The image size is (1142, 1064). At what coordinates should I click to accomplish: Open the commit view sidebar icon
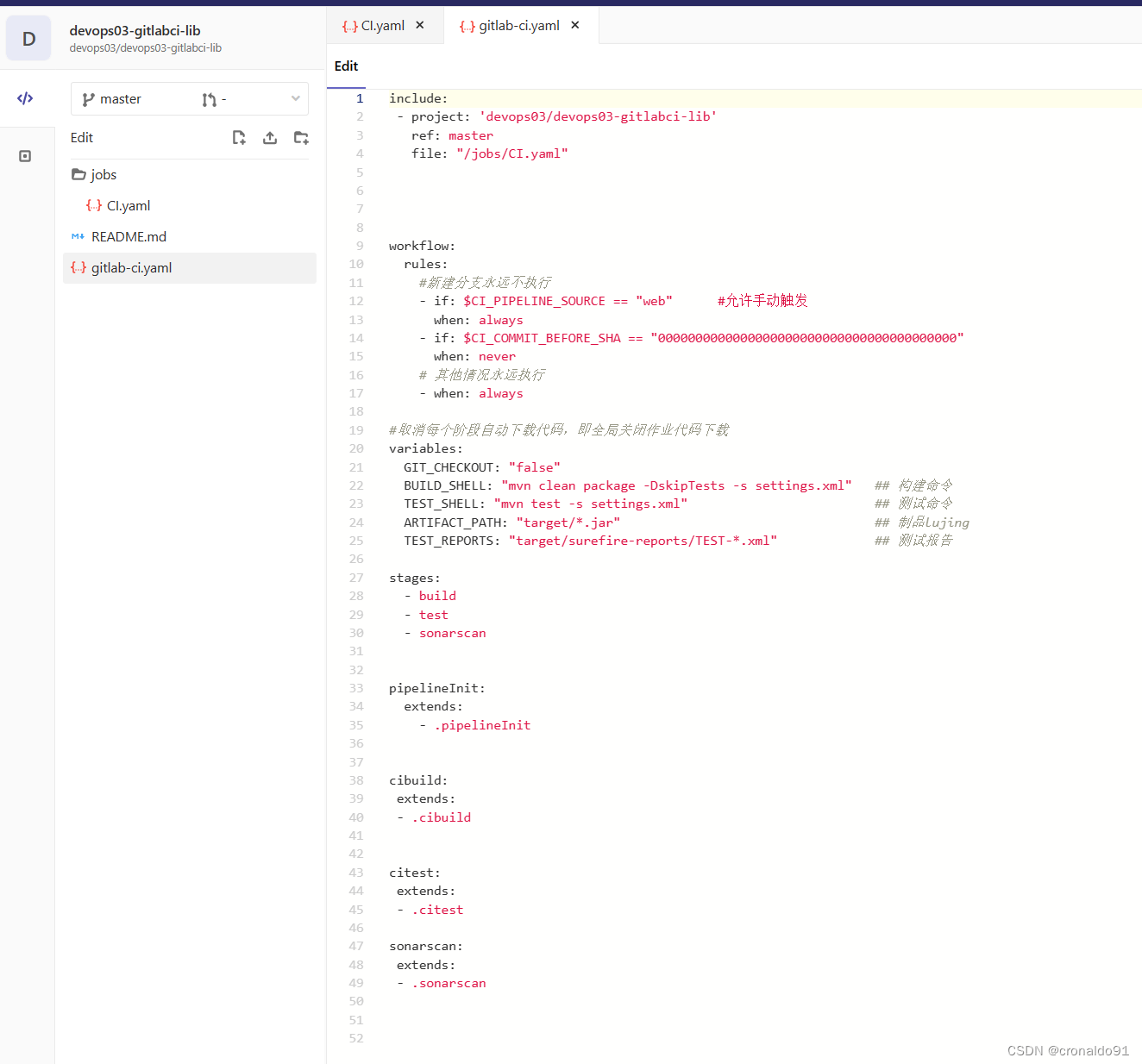point(25,156)
